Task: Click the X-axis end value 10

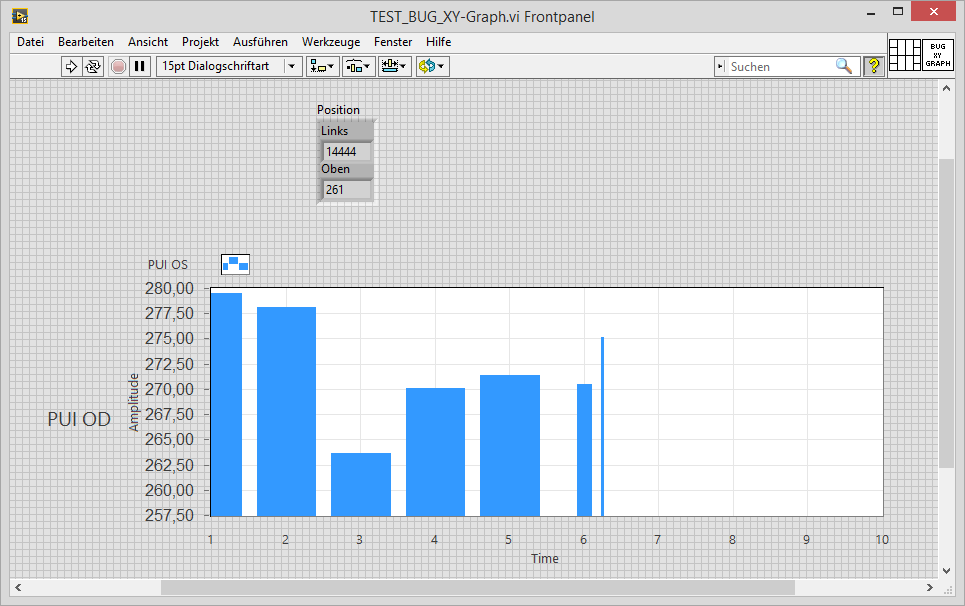Action: pyautogui.click(x=882, y=540)
